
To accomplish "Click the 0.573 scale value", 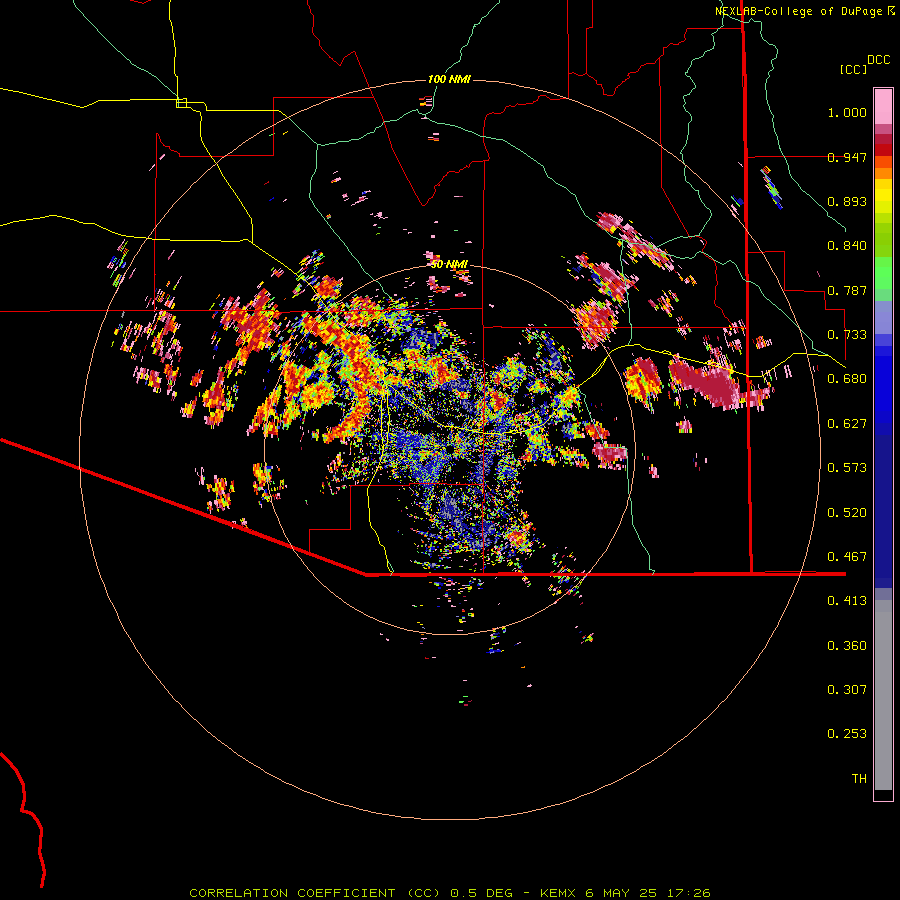I will click(x=847, y=468).
